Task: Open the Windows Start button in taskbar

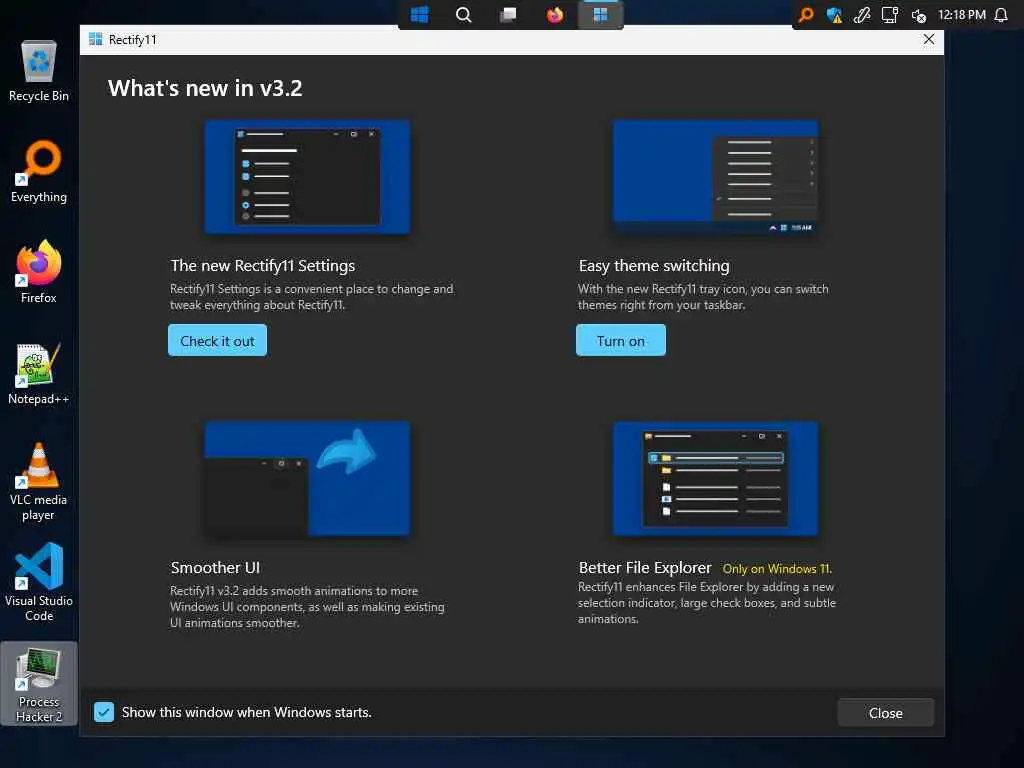Action: (419, 14)
